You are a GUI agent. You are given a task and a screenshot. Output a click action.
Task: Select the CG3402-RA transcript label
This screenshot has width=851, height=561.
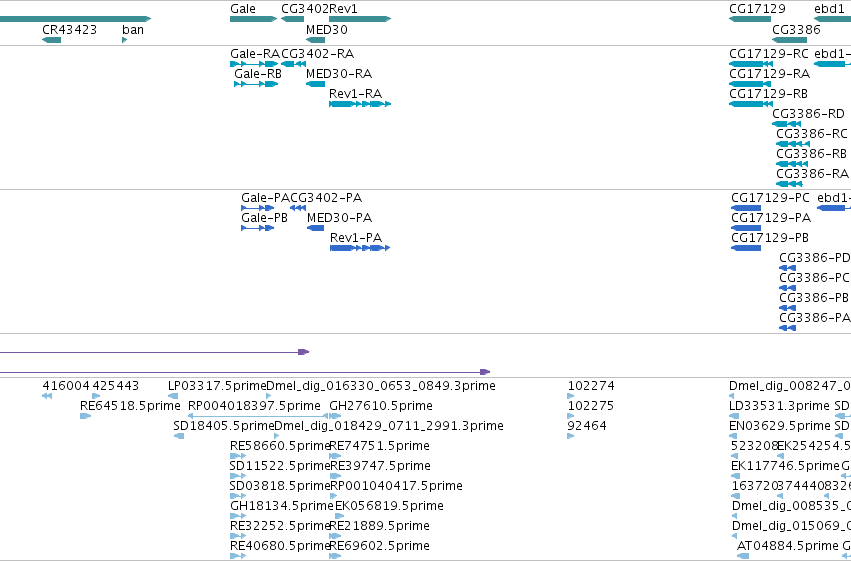(x=317, y=54)
